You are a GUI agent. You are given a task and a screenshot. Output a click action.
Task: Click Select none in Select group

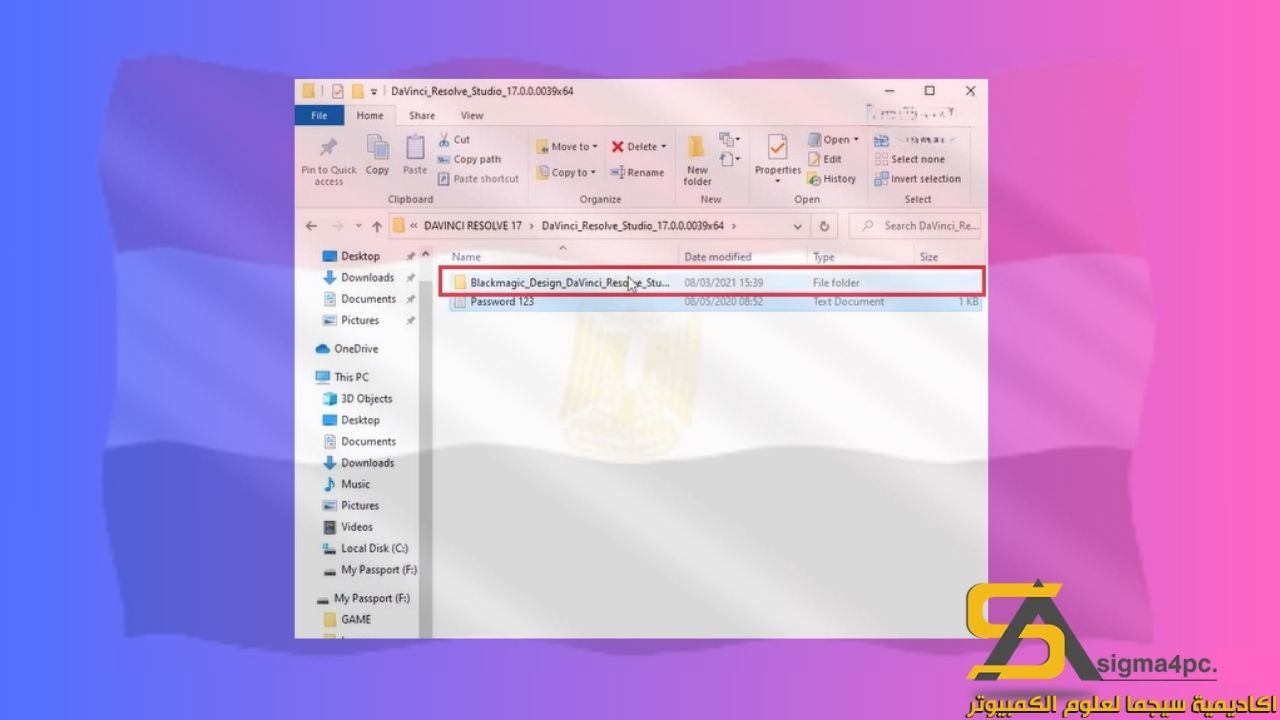[909, 159]
